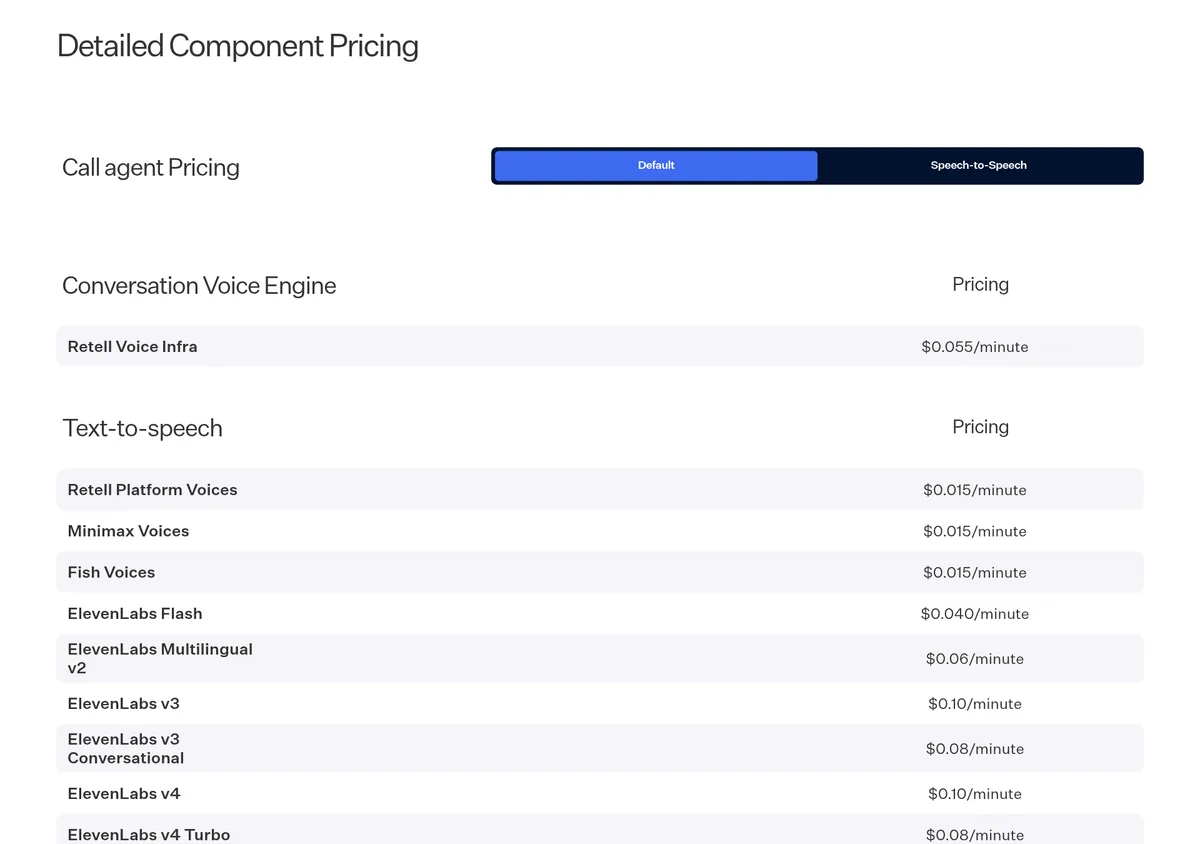This screenshot has height=844, width=1200.
Task: Select the Retell Voice Infra row label
Action: click(132, 347)
